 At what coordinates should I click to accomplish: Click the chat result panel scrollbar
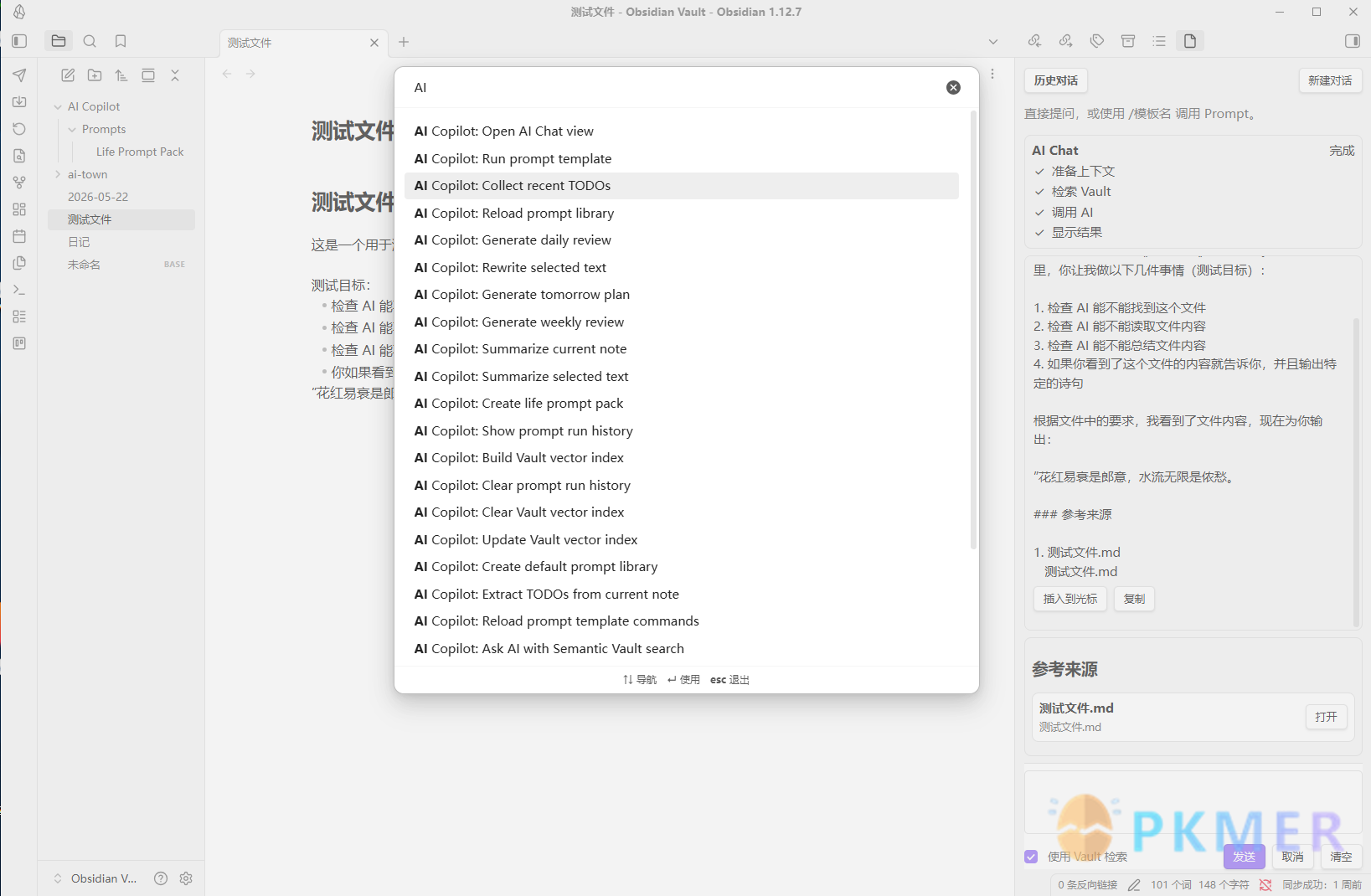pyautogui.click(x=1356, y=471)
